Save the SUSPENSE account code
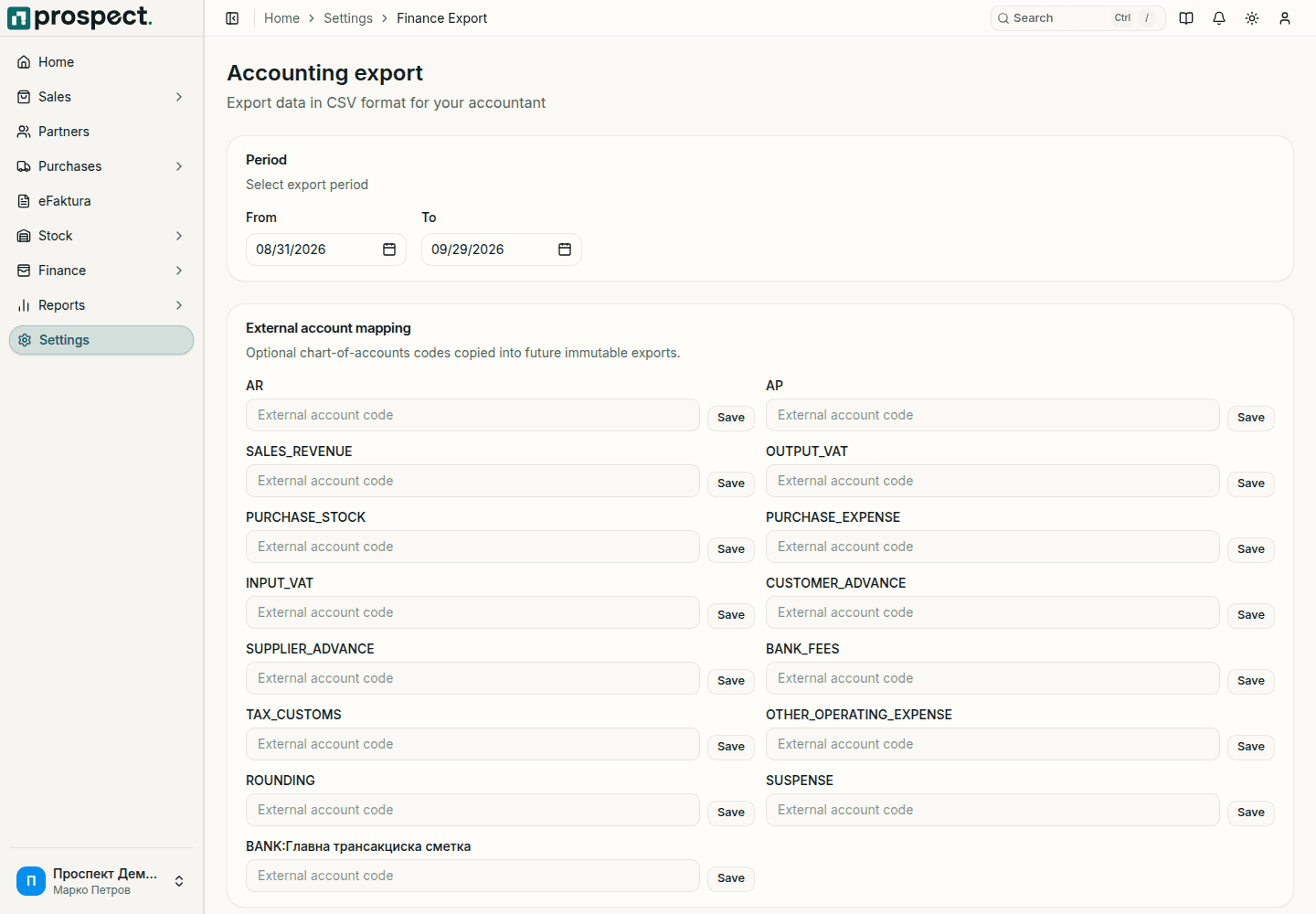The height and width of the screenshot is (914, 1316). point(1251,813)
